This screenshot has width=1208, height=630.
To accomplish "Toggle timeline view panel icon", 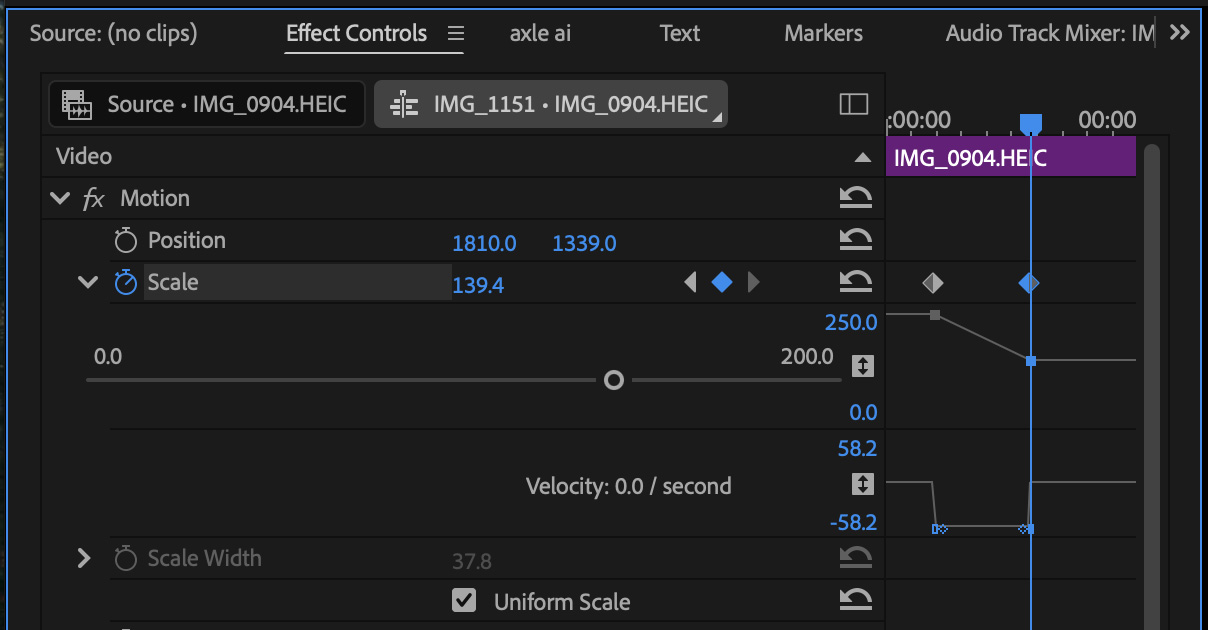I will tap(854, 104).
